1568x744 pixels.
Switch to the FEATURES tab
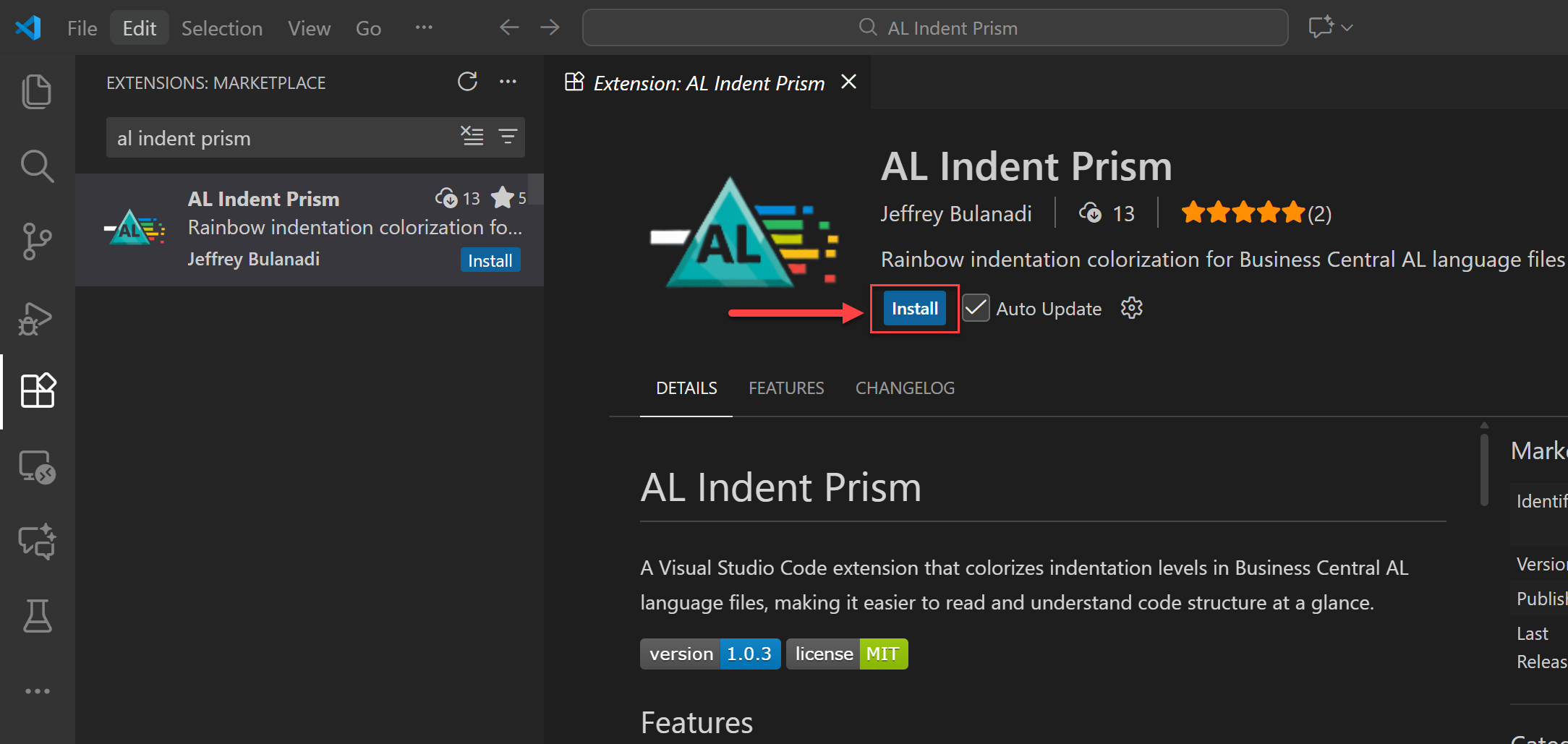[x=786, y=388]
